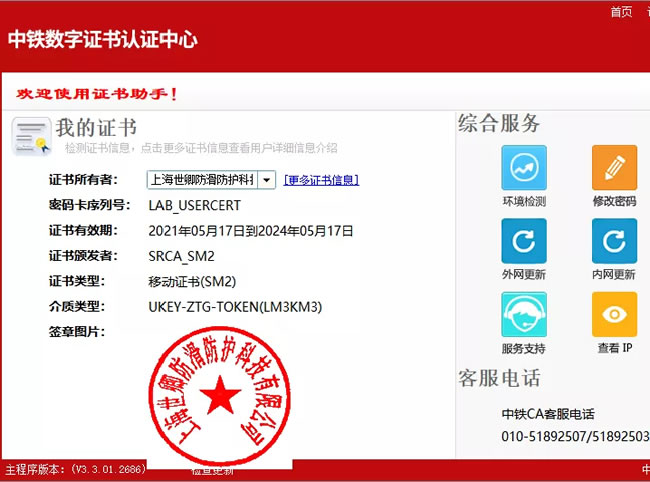Click the 欢迎使用证书助手 welcome banner text

coord(97,94)
